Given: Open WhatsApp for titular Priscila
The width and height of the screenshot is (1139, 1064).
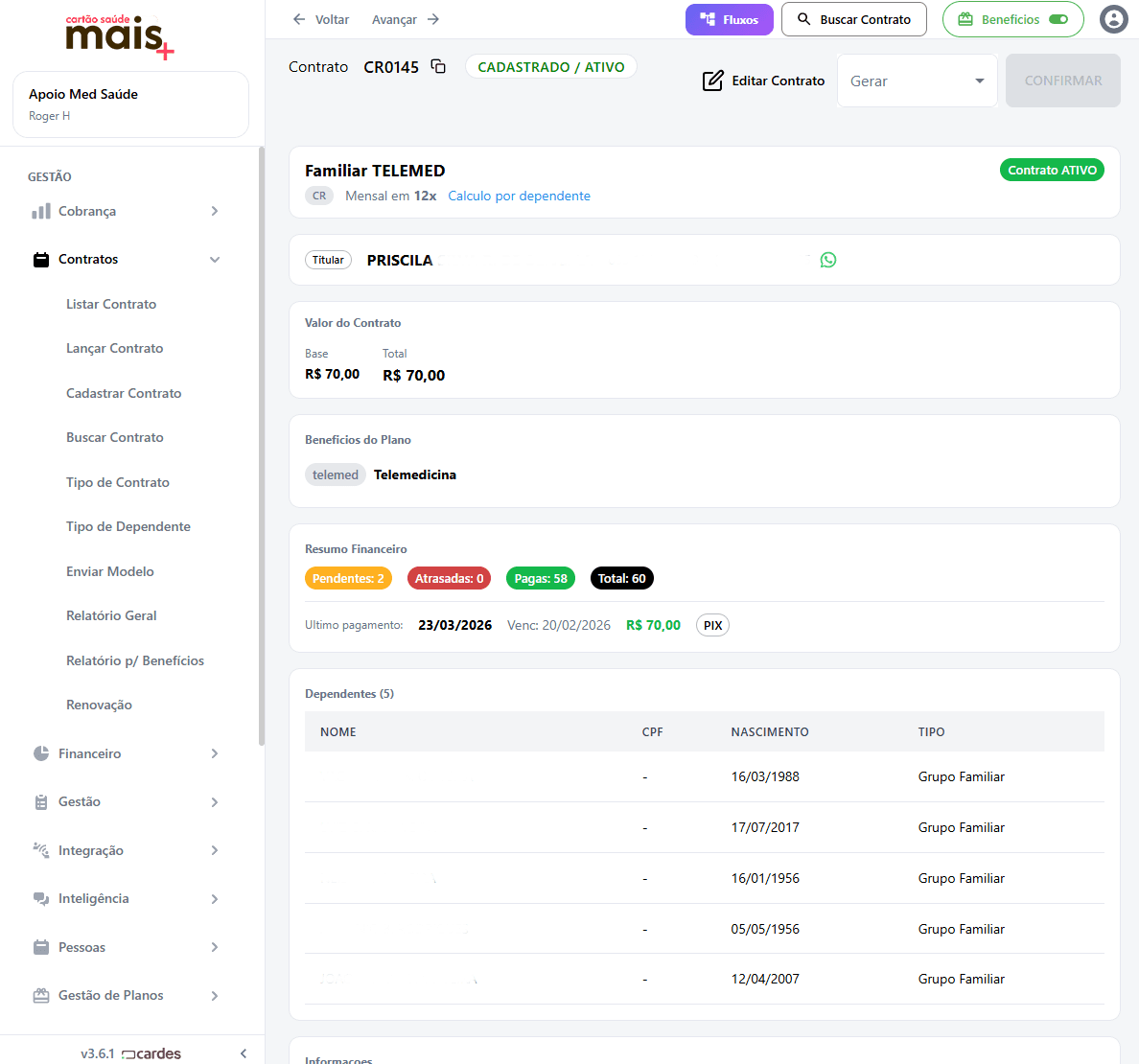Looking at the screenshot, I should tap(828, 260).
